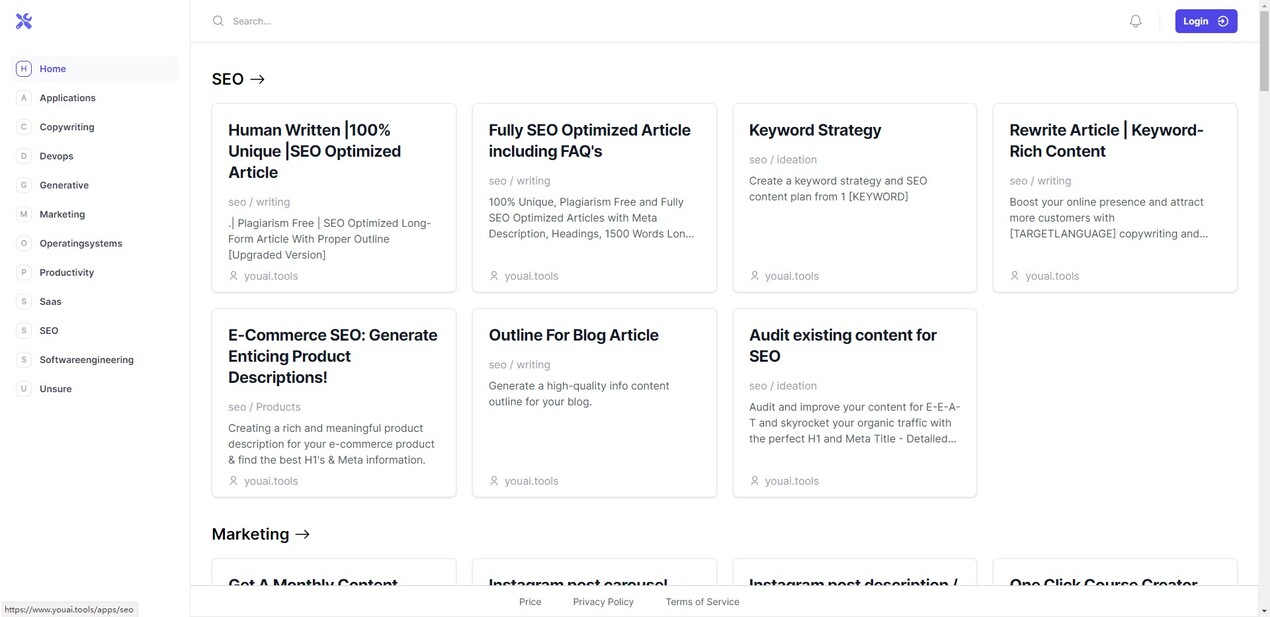Go to Softwareengineering category
The height and width of the screenshot is (617, 1270).
86,360
